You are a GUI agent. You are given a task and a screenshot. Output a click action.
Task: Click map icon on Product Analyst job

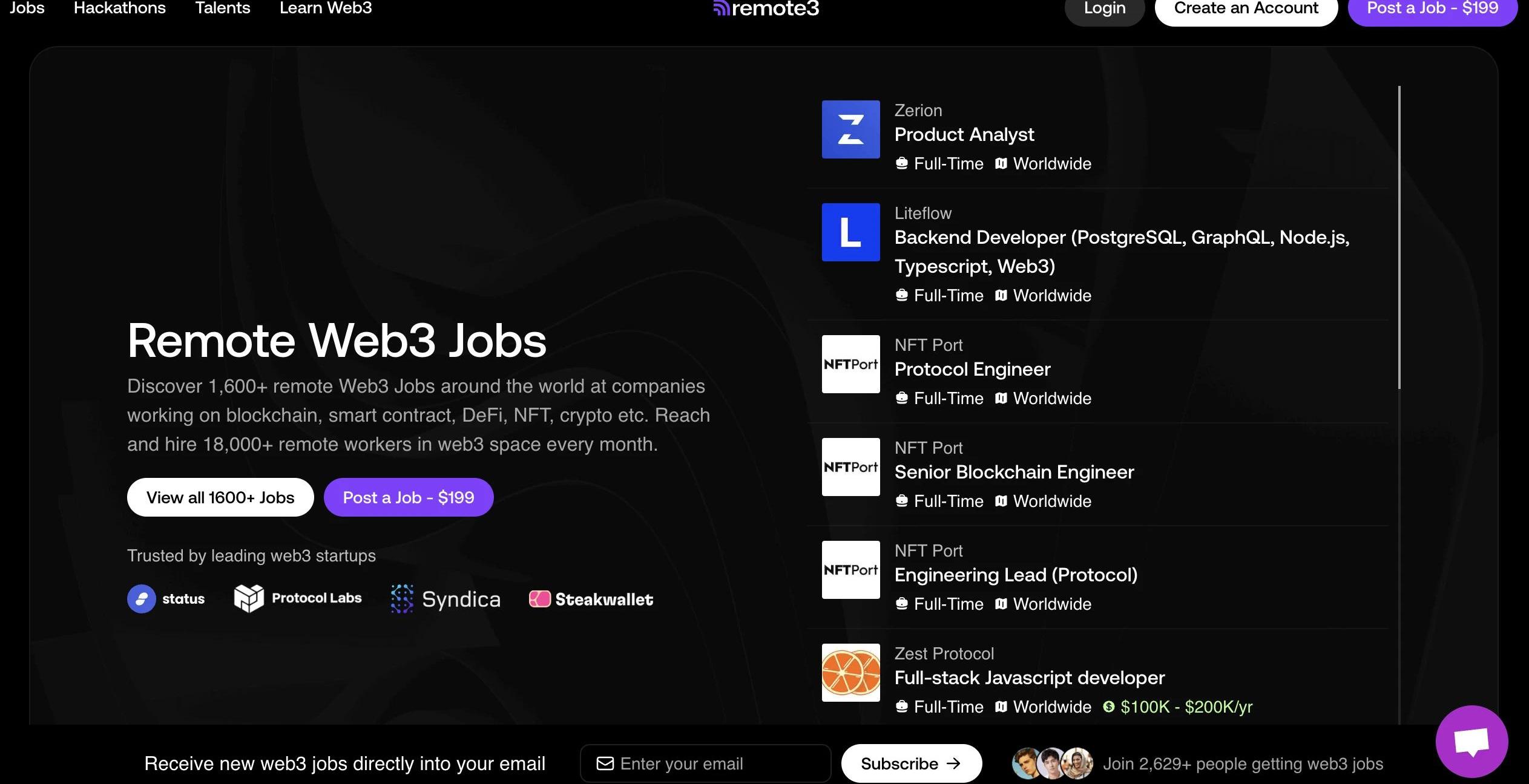(1001, 163)
